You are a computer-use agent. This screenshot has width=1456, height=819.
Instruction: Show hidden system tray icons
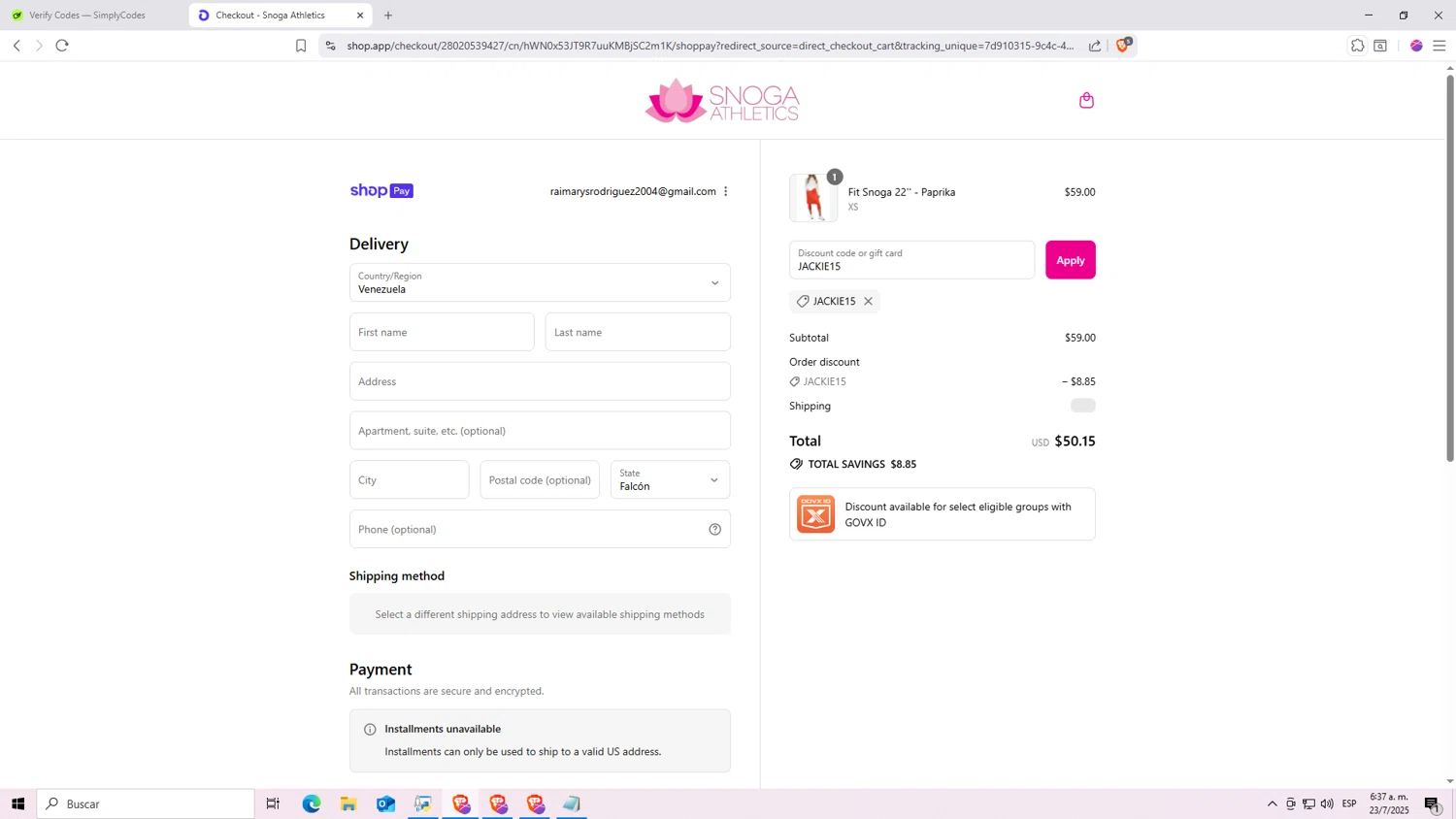click(1273, 803)
